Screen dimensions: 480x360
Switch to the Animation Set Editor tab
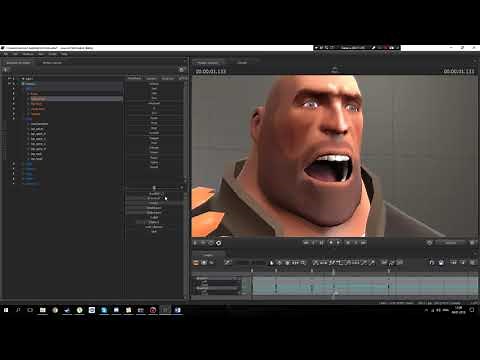pos(19,63)
